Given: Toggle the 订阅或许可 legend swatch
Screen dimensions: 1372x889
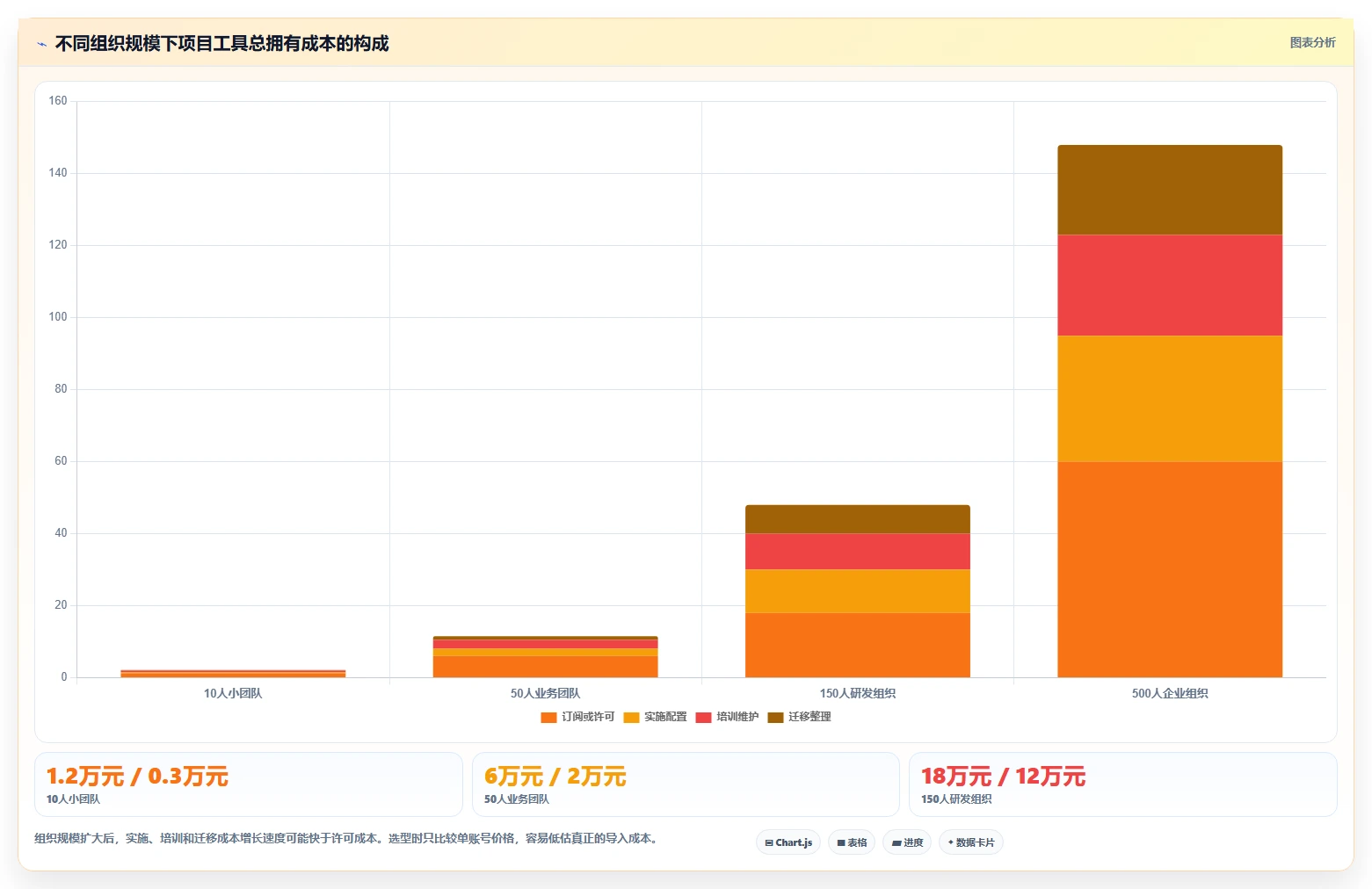Looking at the screenshot, I should click(548, 718).
